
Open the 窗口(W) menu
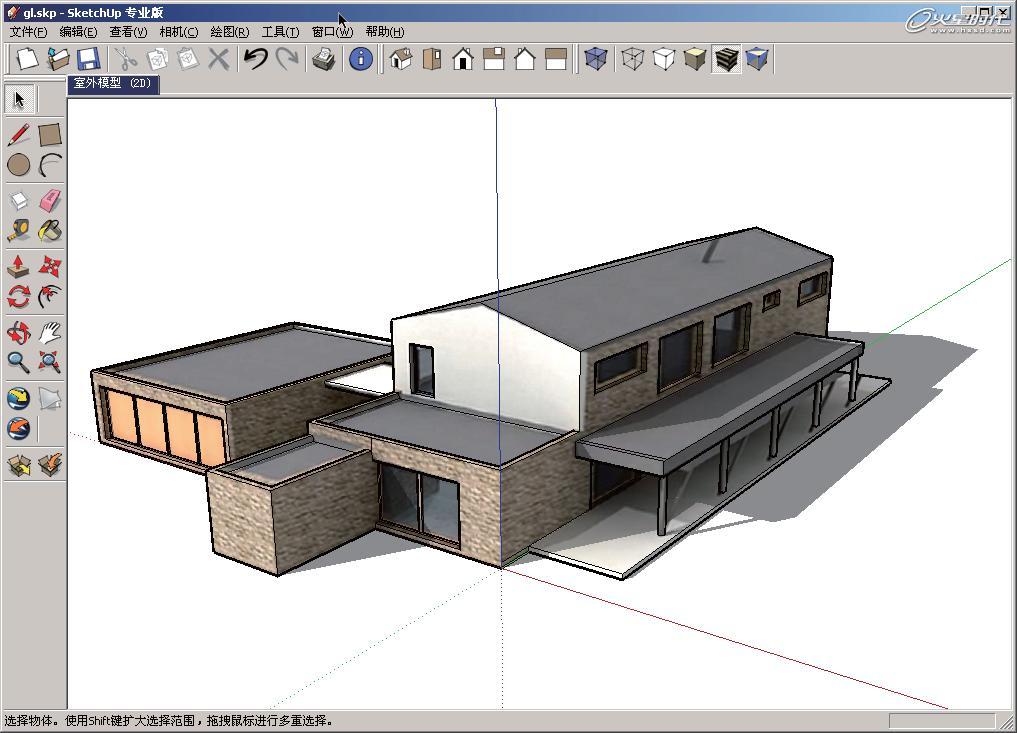coord(332,32)
